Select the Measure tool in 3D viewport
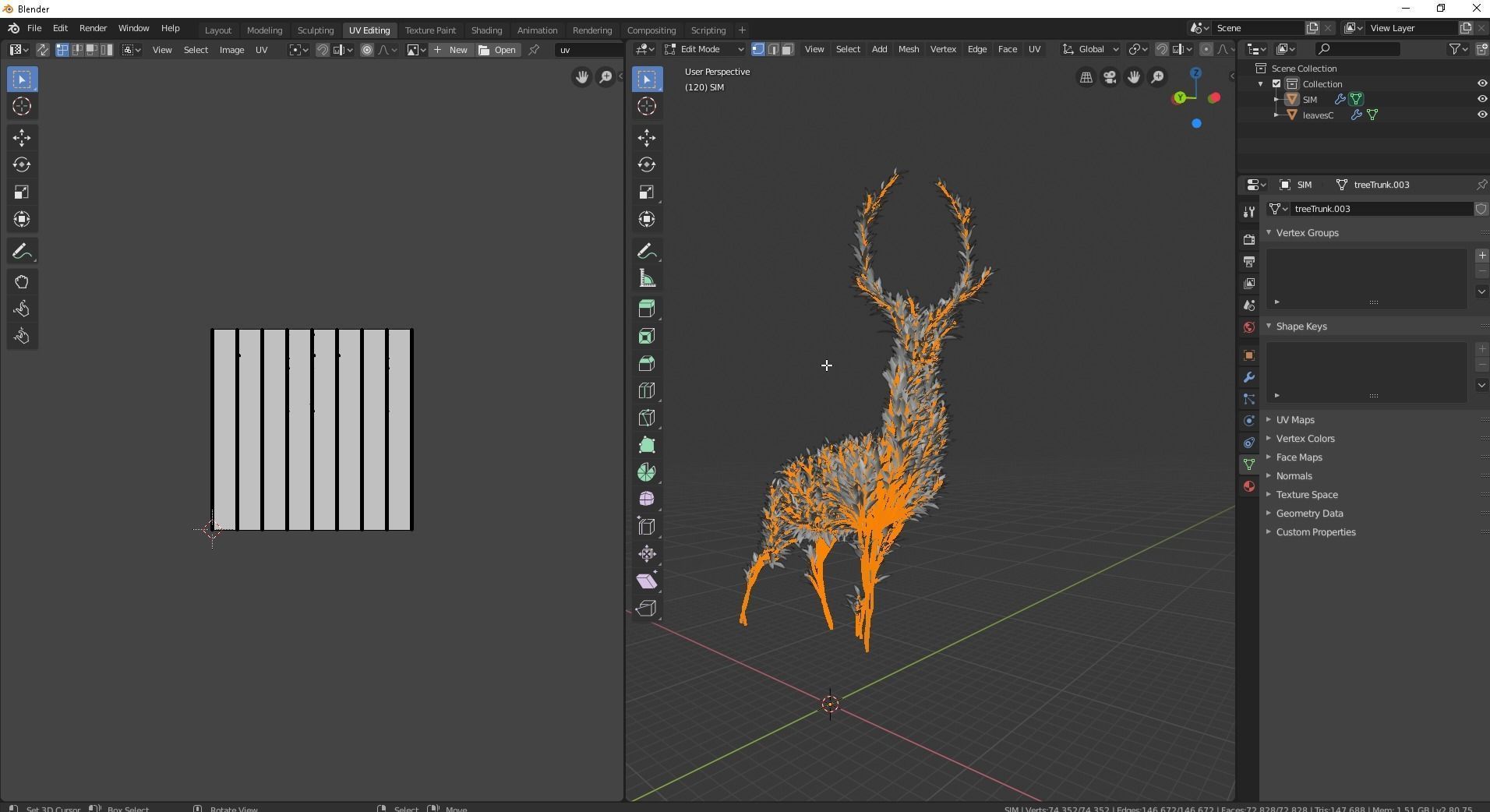Viewport: 1490px width, 812px height. pyautogui.click(x=647, y=279)
